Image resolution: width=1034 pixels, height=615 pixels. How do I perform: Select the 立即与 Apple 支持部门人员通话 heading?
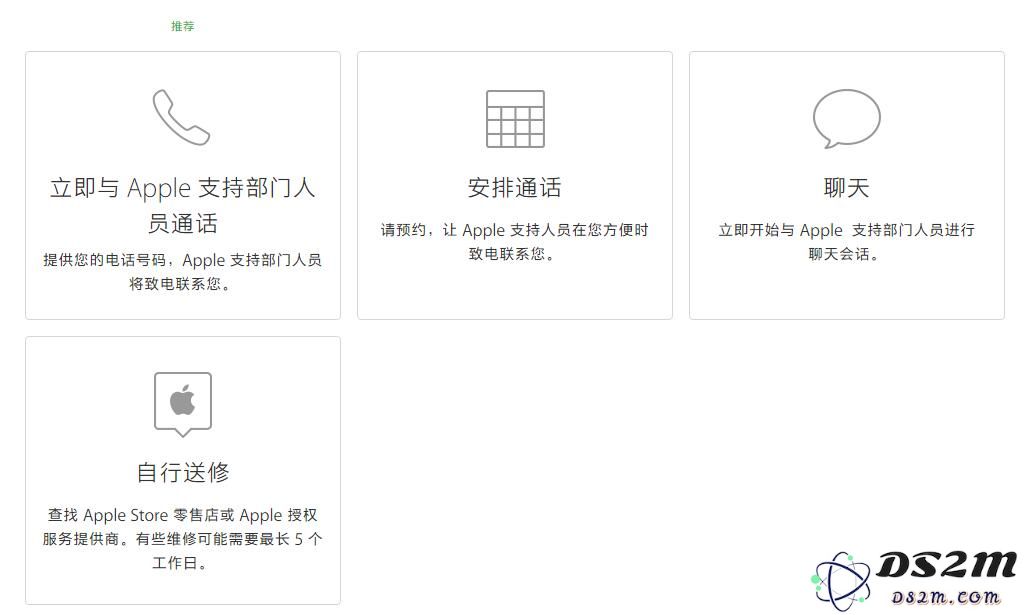pyautogui.click(x=183, y=205)
